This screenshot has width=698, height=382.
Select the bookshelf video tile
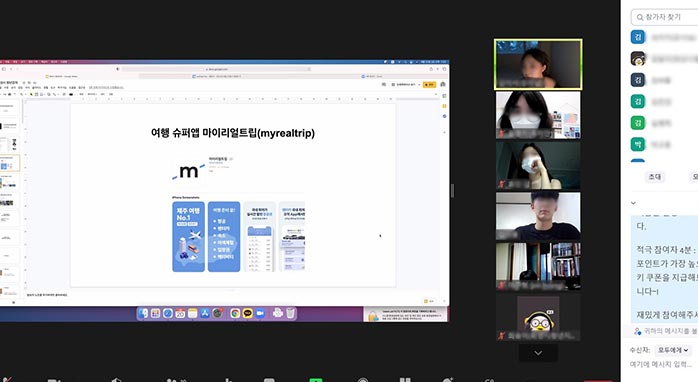click(x=538, y=267)
